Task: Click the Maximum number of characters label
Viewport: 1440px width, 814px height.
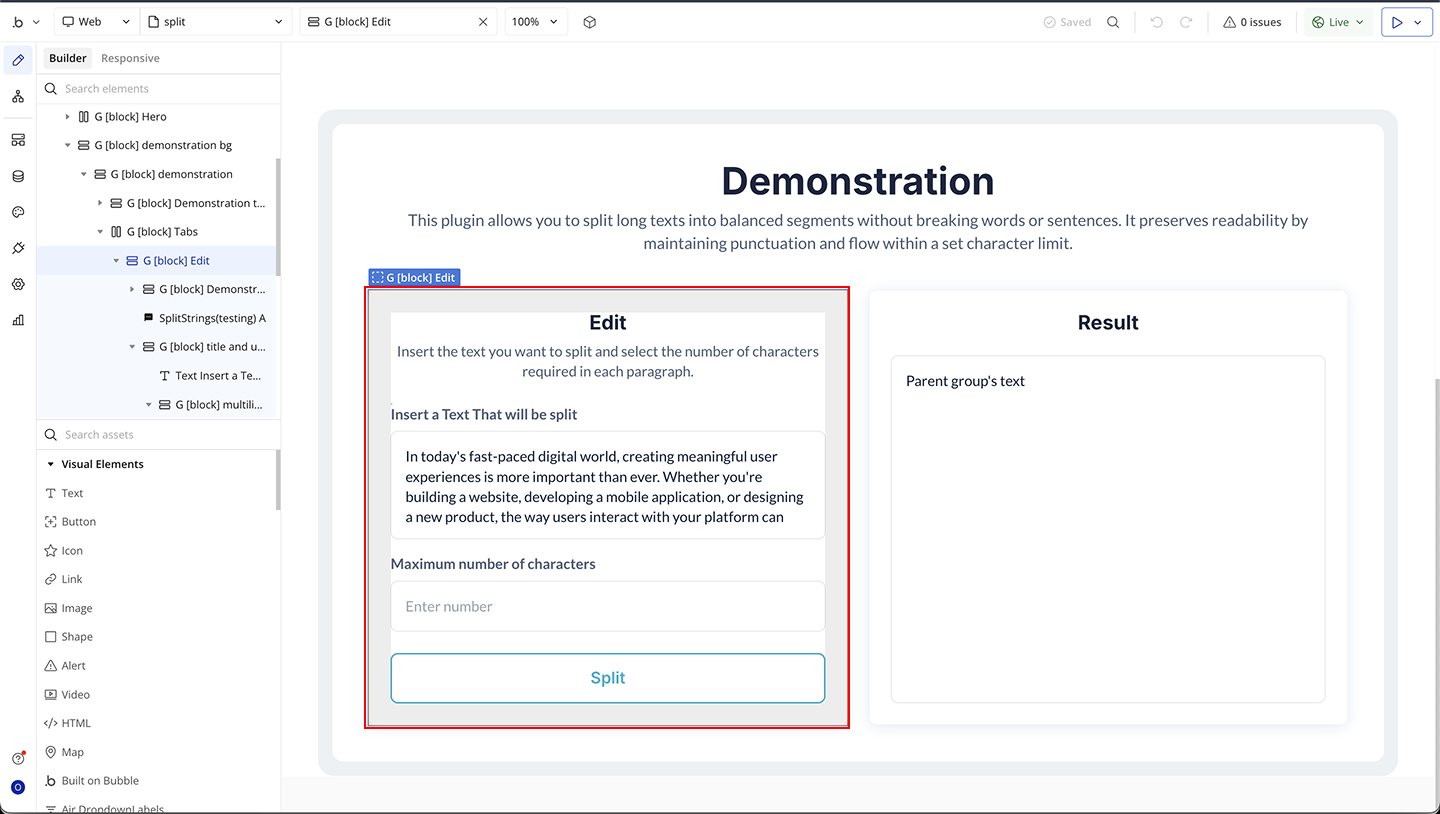Action: click(x=493, y=564)
